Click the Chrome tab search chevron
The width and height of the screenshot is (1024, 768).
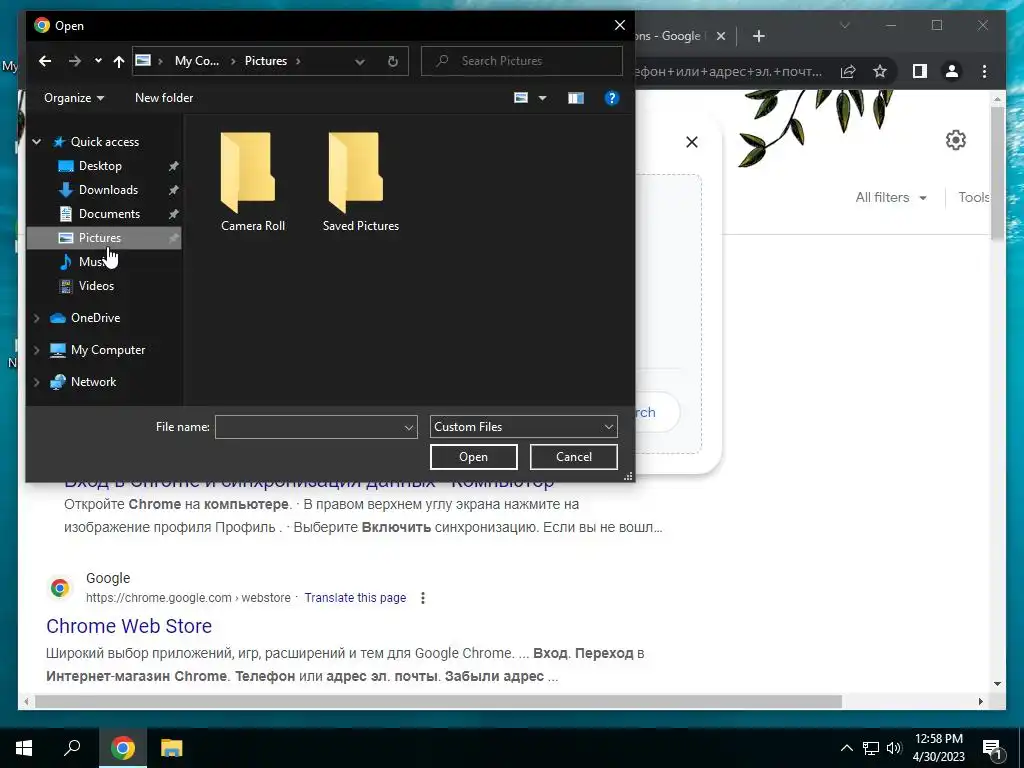pos(844,25)
